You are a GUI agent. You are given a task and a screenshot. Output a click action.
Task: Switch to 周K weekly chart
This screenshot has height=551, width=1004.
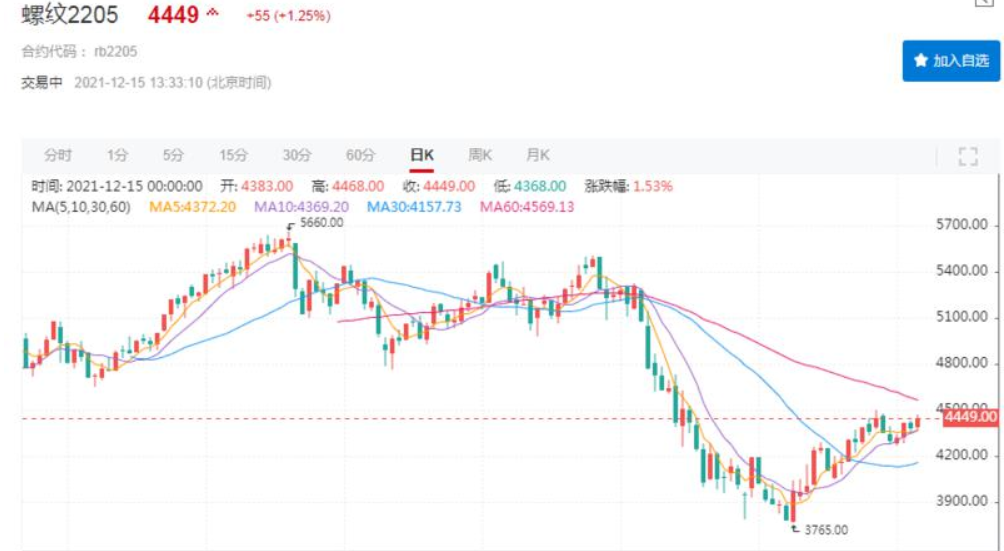pyautogui.click(x=481, y=155)
